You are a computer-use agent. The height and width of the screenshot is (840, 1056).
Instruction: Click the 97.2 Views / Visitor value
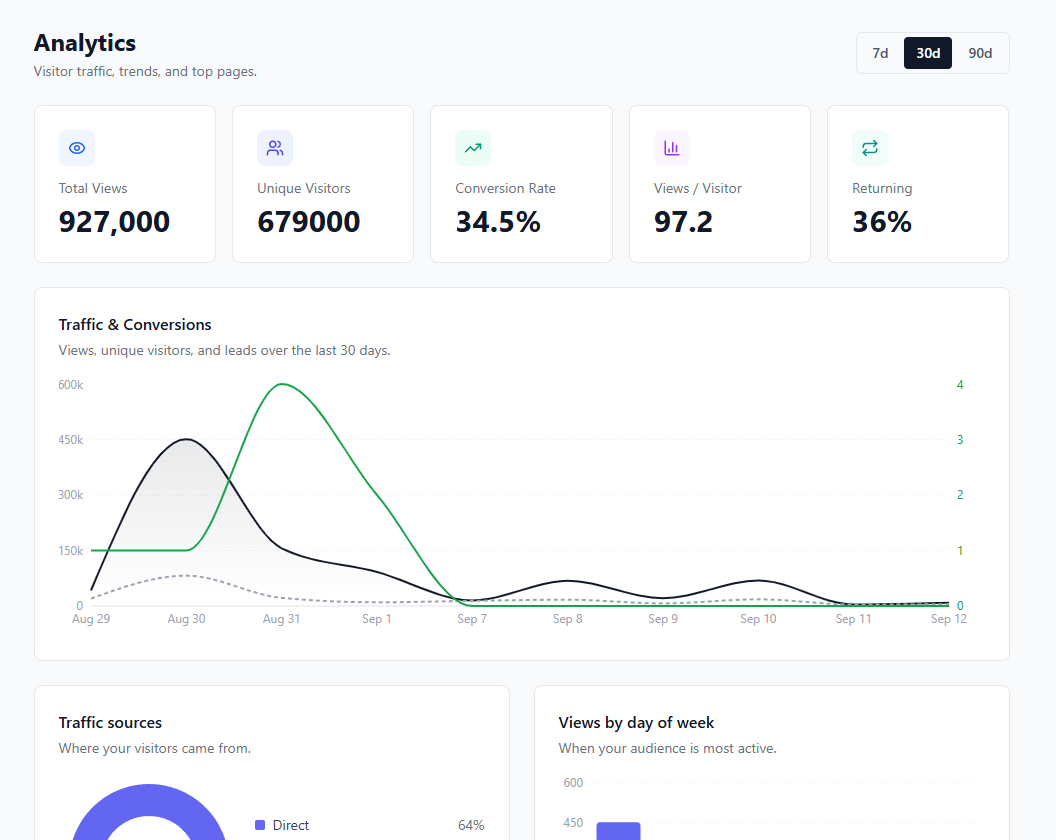pyautogui.click(x=683, y=222)
